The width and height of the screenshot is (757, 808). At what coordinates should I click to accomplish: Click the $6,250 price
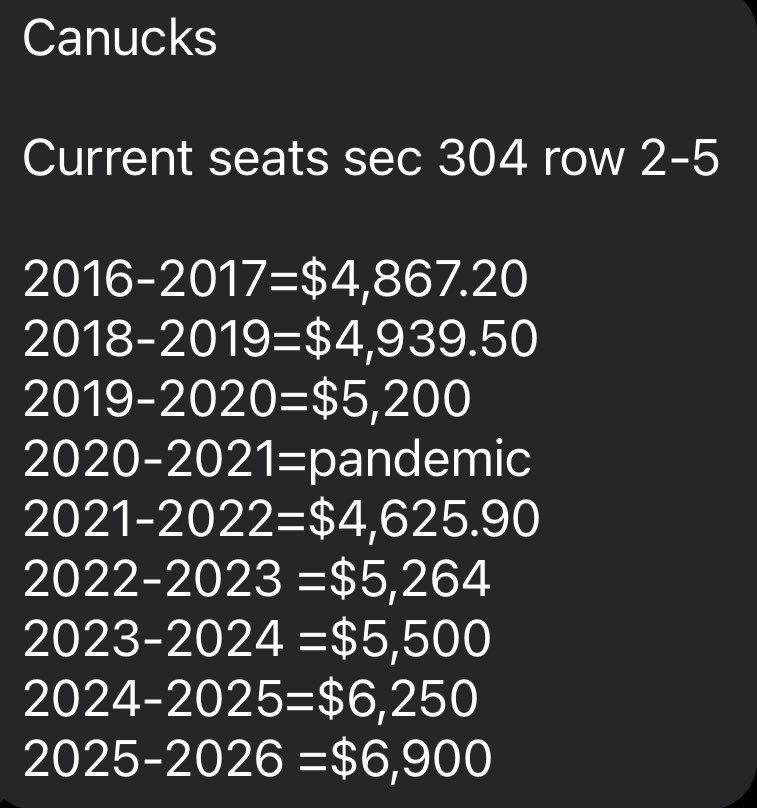398,699
